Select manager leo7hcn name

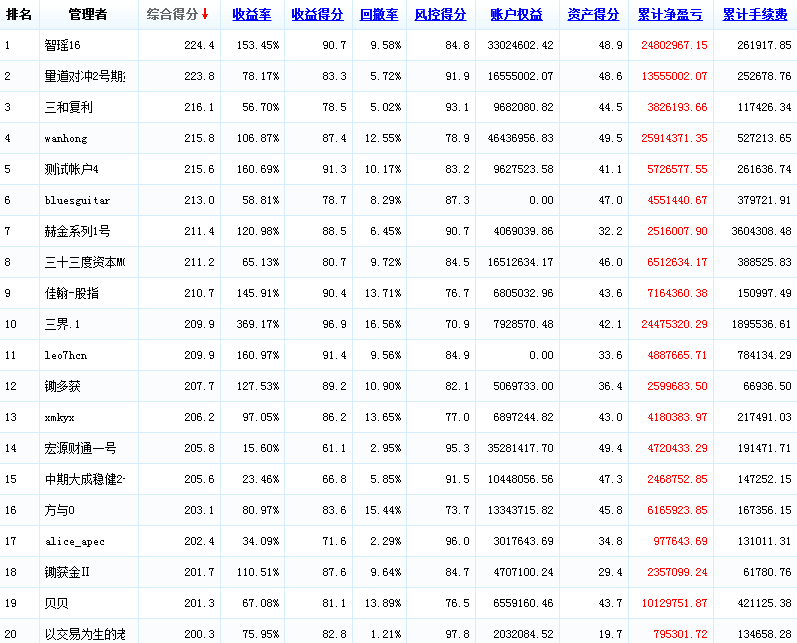66,356
